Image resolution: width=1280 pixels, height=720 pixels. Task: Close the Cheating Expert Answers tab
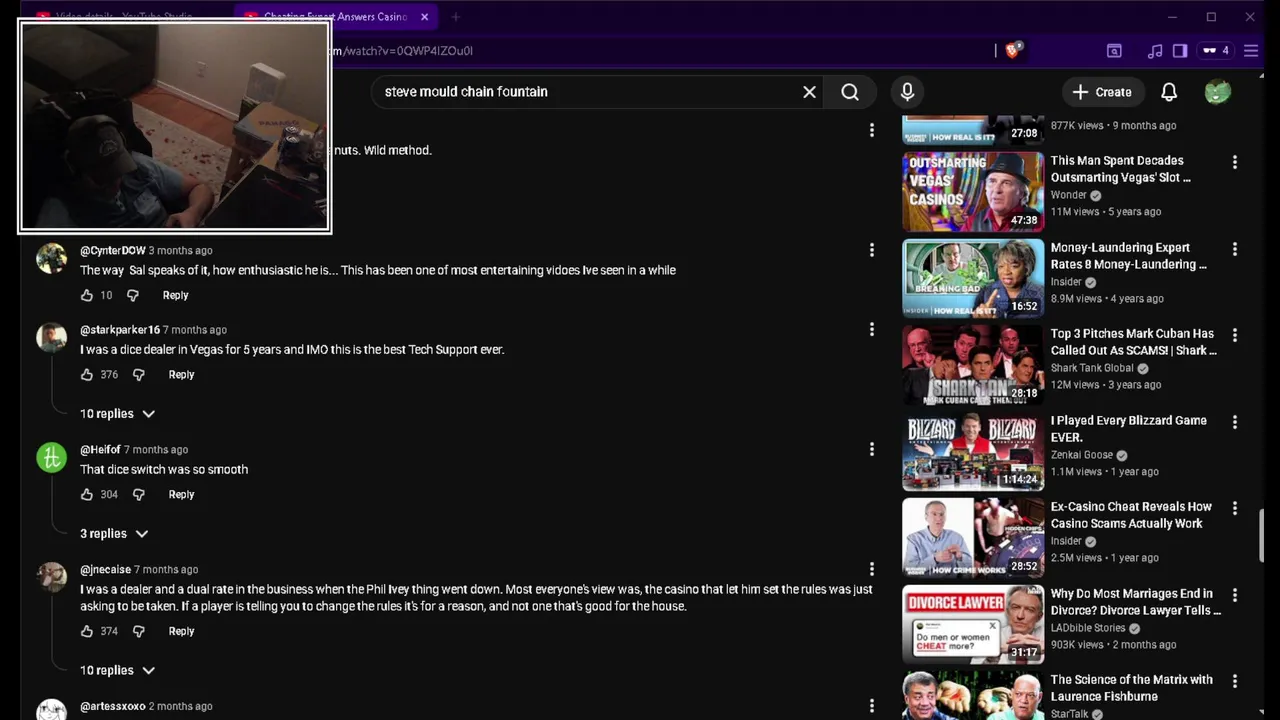pyautogui.click(x=424, y=17)
